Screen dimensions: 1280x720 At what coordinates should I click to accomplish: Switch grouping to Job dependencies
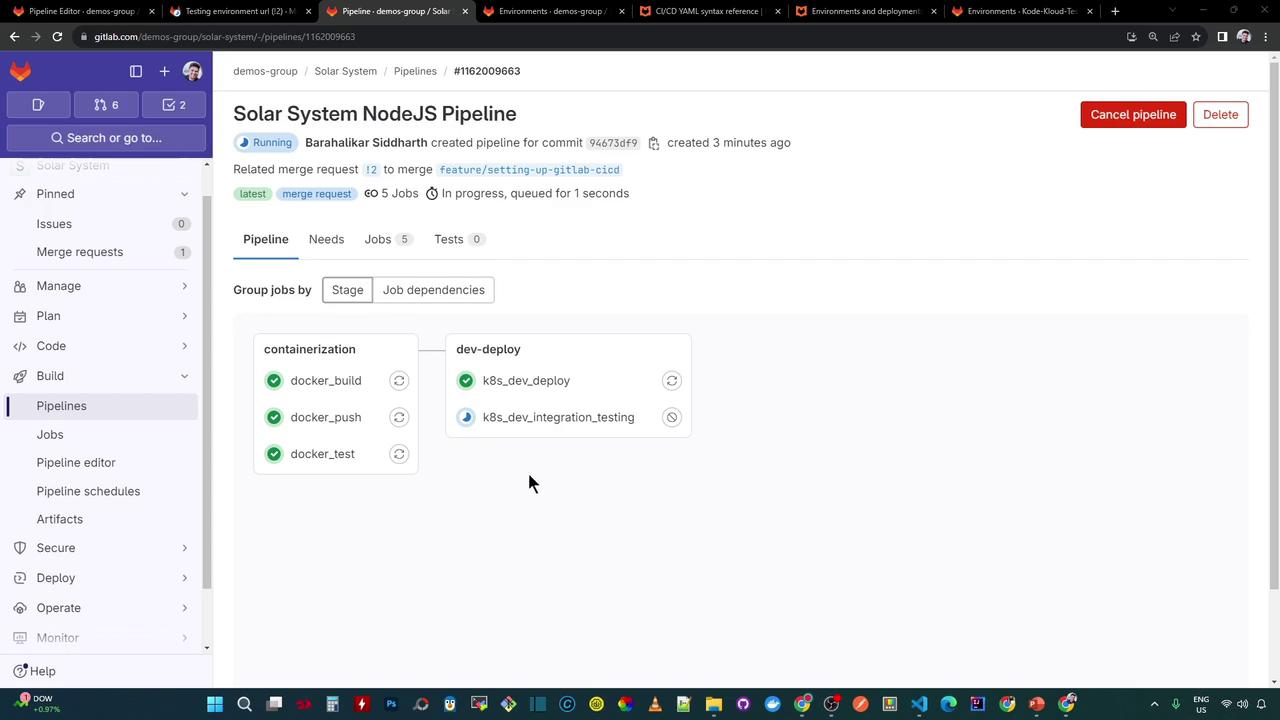tap(433, 290)
